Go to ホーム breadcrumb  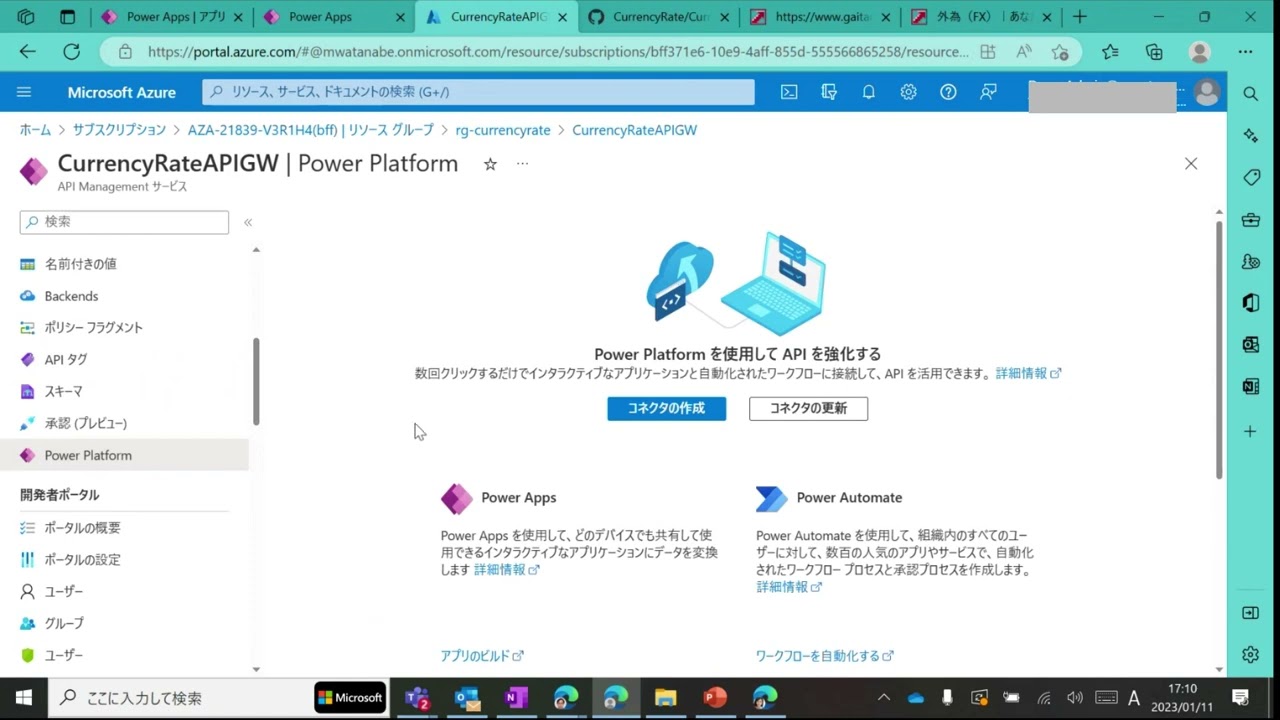(x=35, y=130)
